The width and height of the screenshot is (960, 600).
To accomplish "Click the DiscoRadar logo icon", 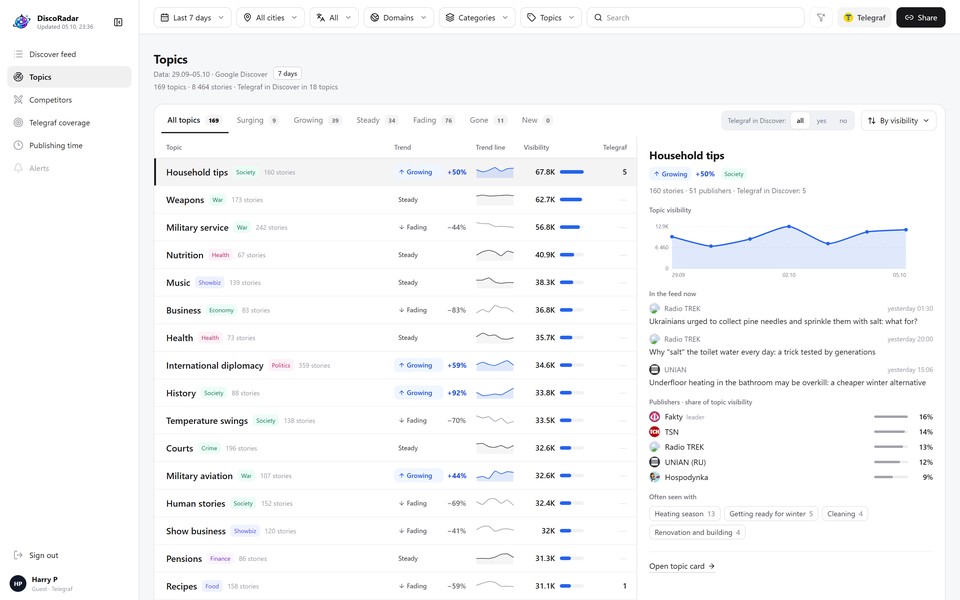I will coord(21,22).
